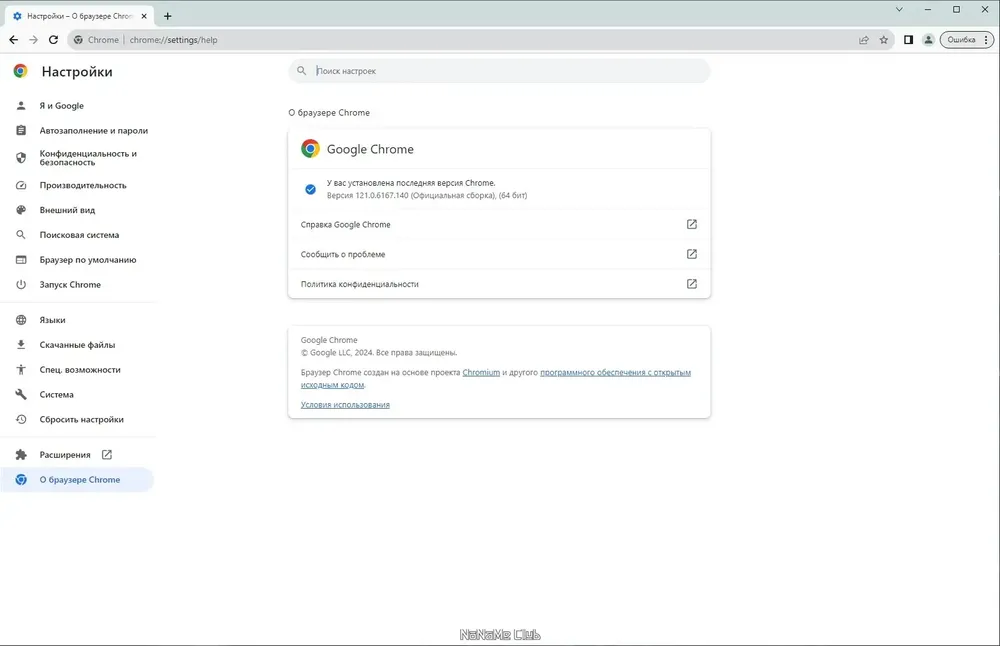The width and height of the screenshot is (1000, 646).
Task: Click external-link icon for Справка Google Chrome
Action: pos(691,224)
